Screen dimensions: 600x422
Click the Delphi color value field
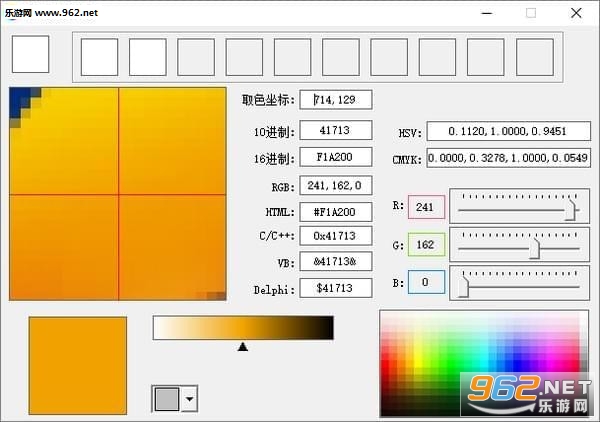point(336,288)
